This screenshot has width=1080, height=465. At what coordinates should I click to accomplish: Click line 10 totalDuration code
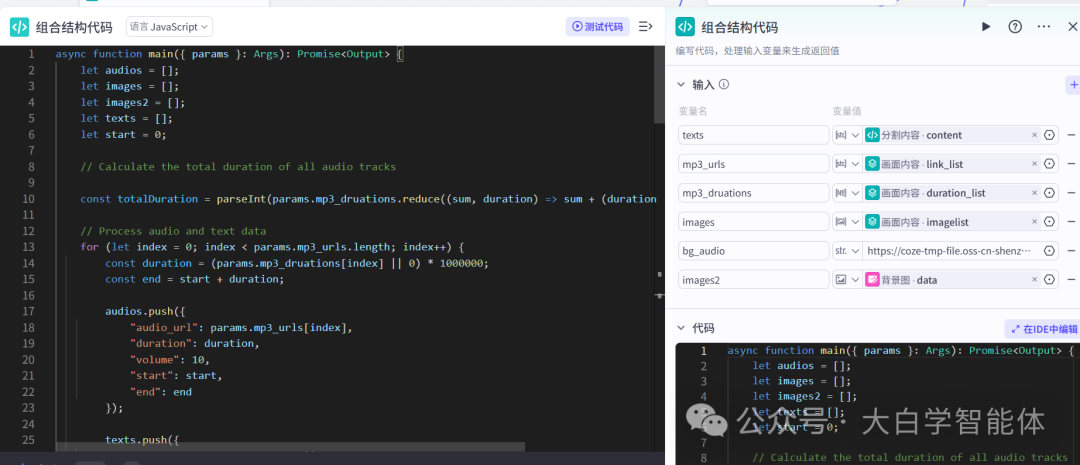368,199
